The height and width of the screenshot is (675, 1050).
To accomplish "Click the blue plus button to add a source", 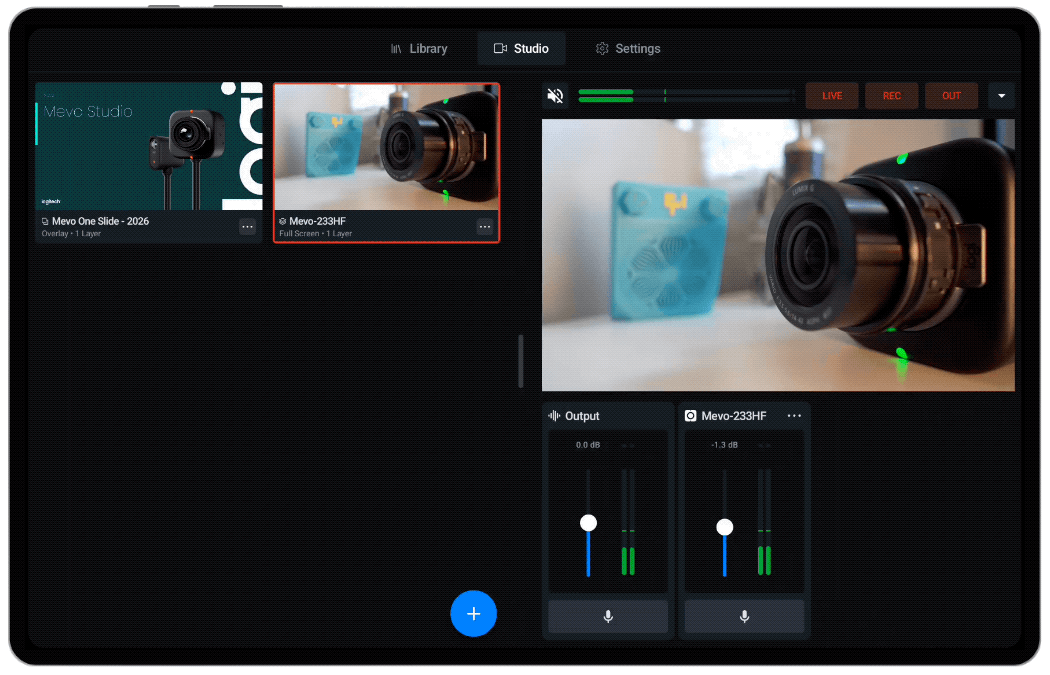I will [473, 613].
